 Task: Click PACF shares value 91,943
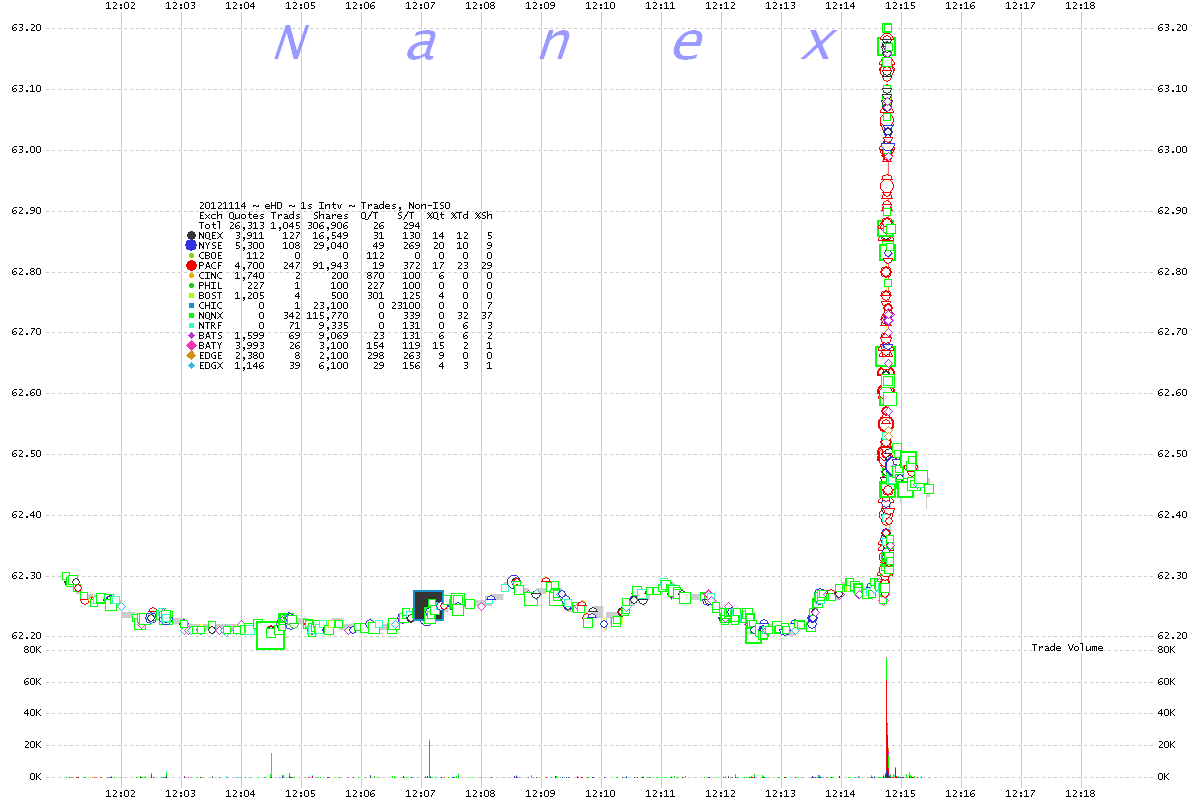coord(329,265)
